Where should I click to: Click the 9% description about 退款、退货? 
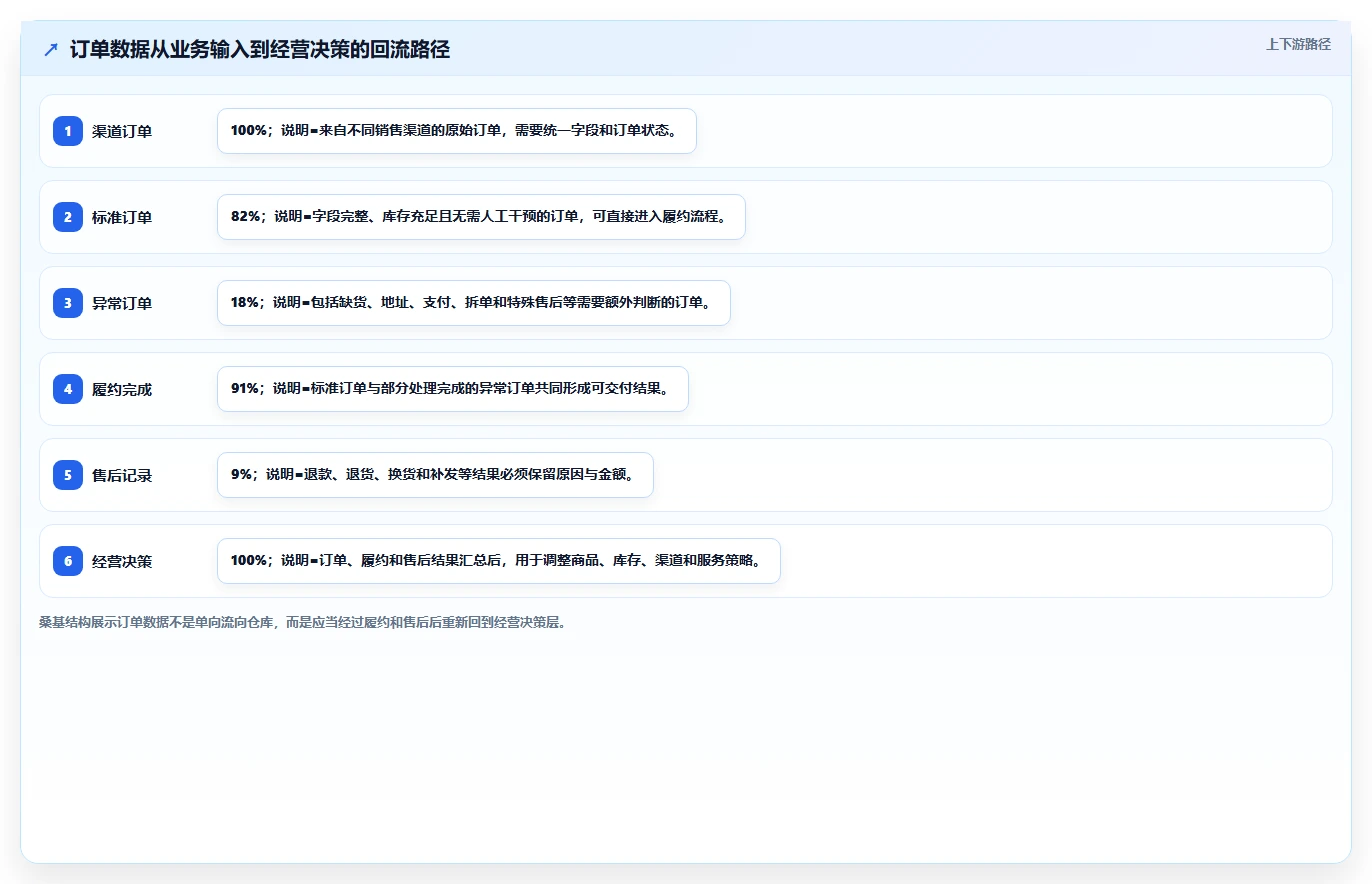[435, 475]
